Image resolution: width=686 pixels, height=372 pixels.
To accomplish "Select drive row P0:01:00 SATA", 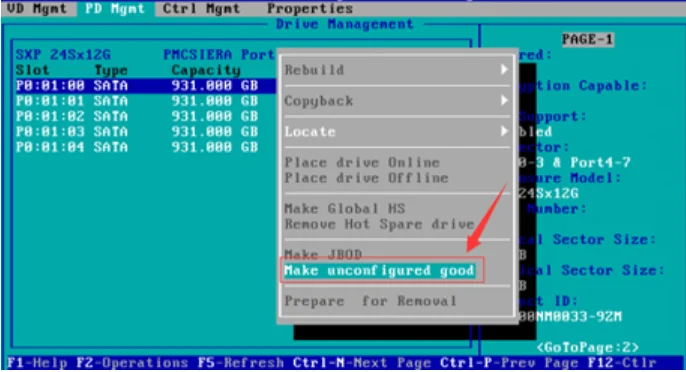I will coord(146,85).
